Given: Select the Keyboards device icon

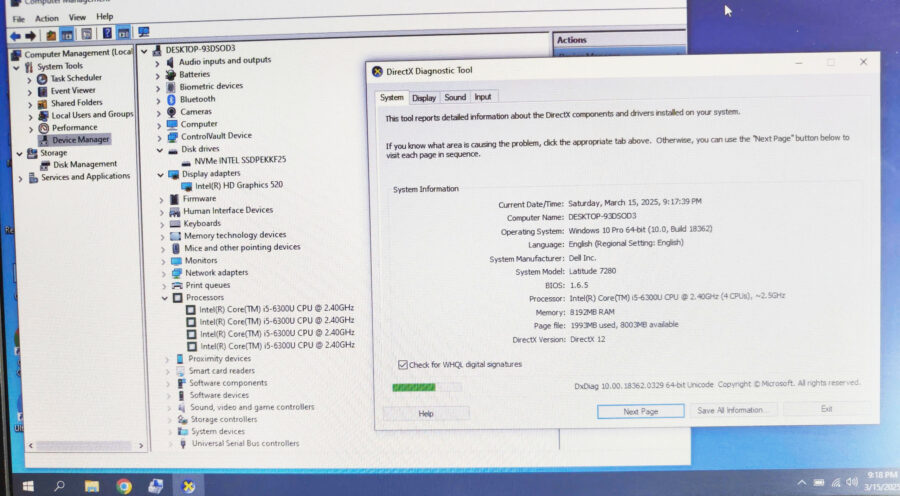Looking at the screenshot, I should tap(175, 224).
